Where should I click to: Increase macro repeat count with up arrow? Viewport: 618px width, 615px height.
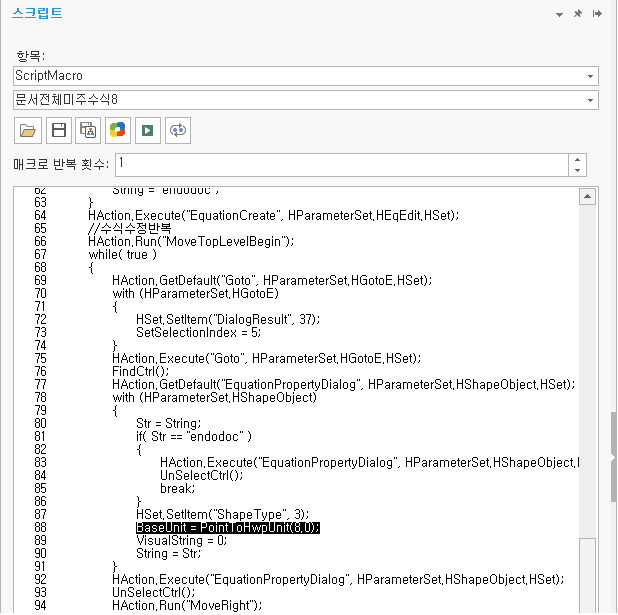(577, 160)
